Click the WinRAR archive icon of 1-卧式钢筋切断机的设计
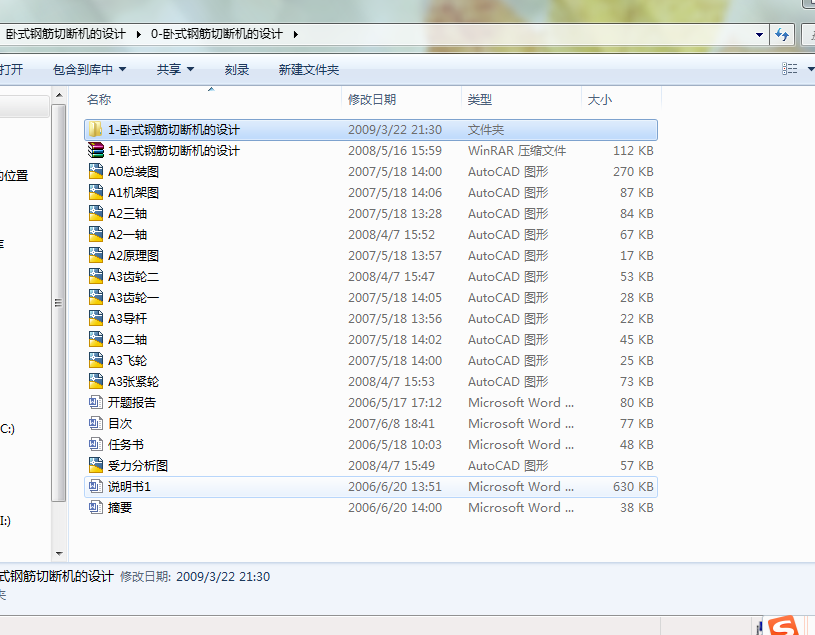The width and height of the screenshot is (815, 635). pos(96,150)
